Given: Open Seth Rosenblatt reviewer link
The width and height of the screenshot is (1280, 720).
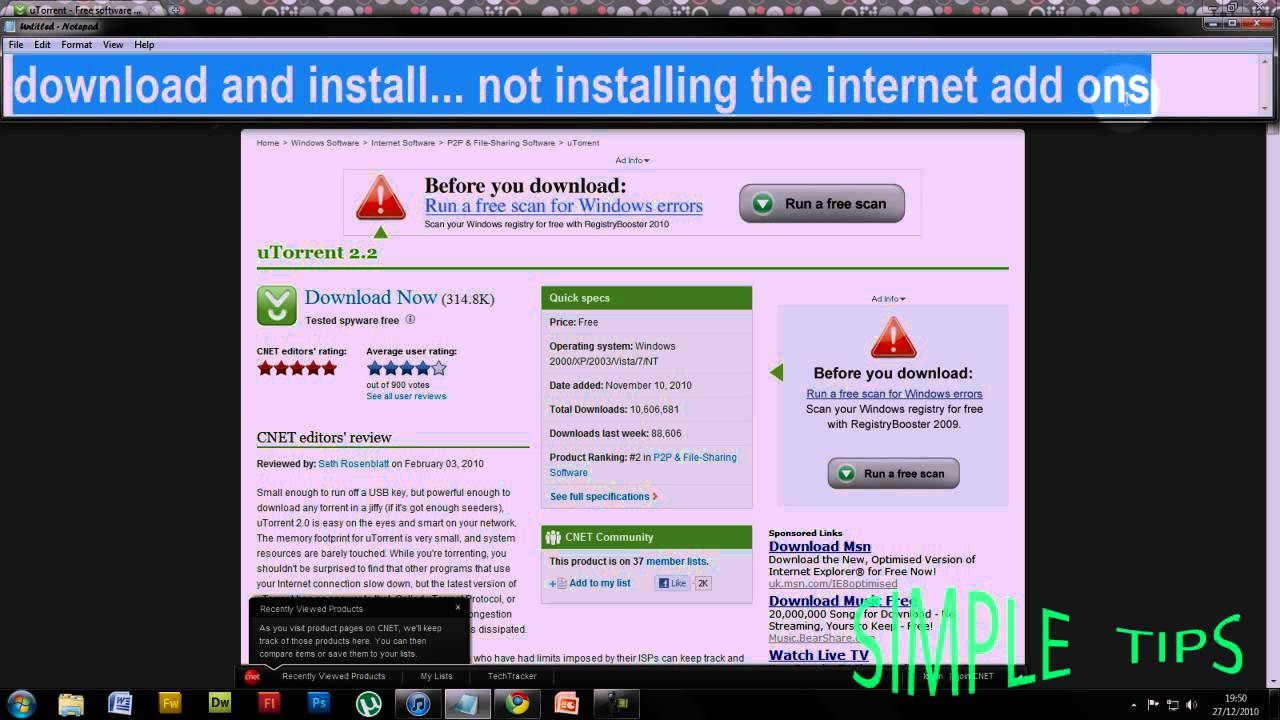Looking at the screenshot, I should [x=353, y=464].
